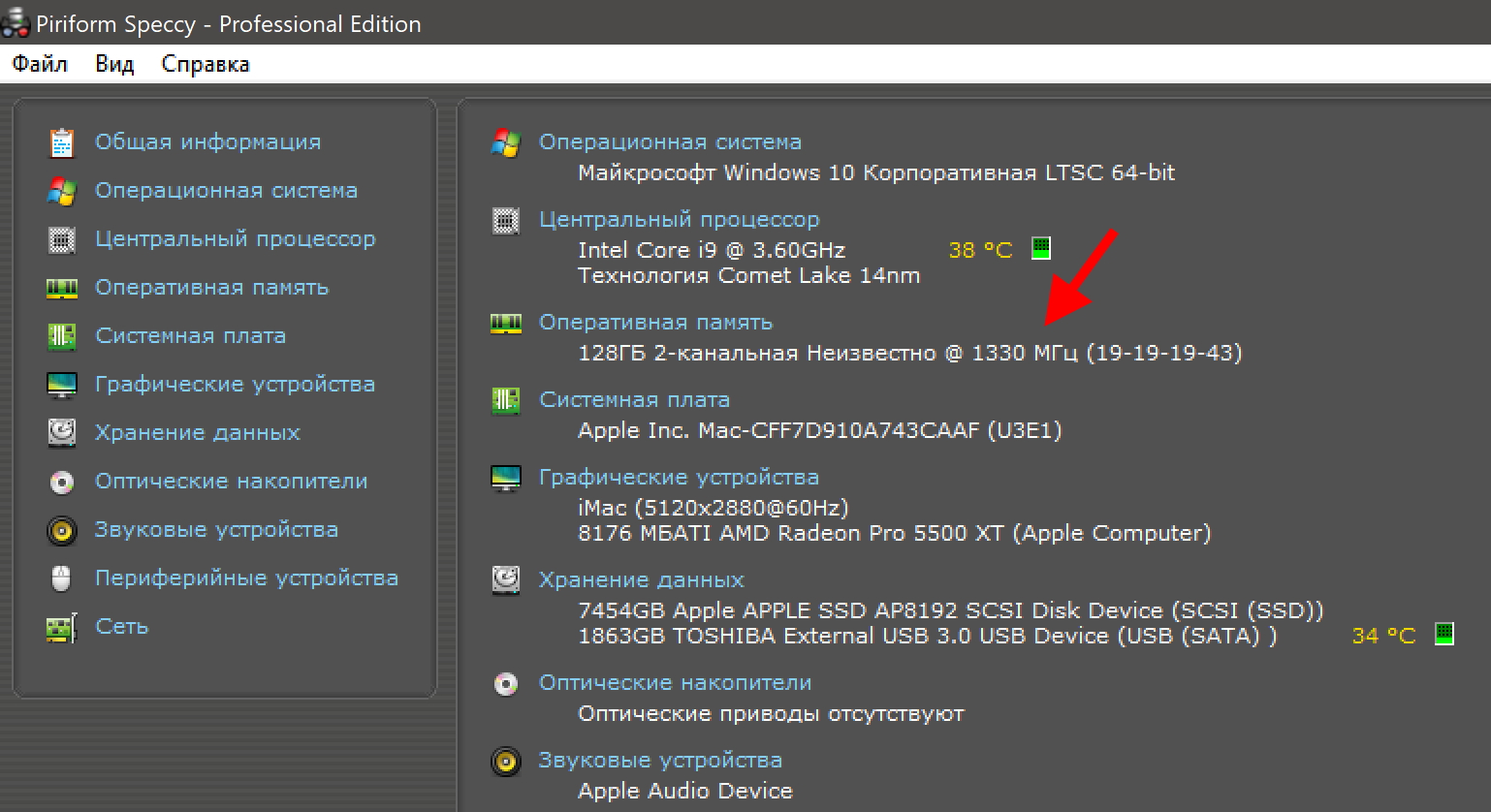Click the Операционная система sidebar Windows flag icon
This screenshot has height=812, width=1491.
[62, 191]
